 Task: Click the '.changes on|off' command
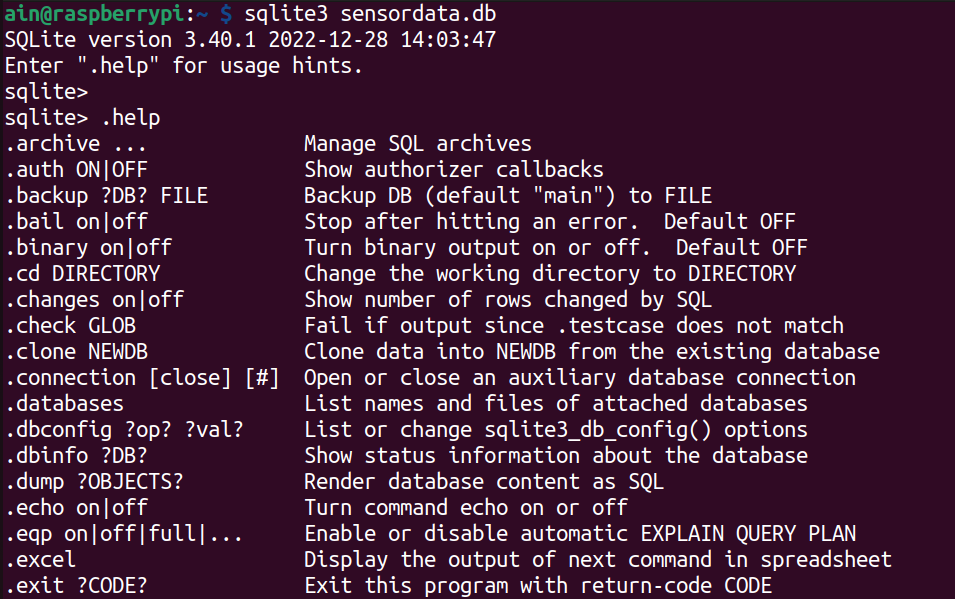94,300
